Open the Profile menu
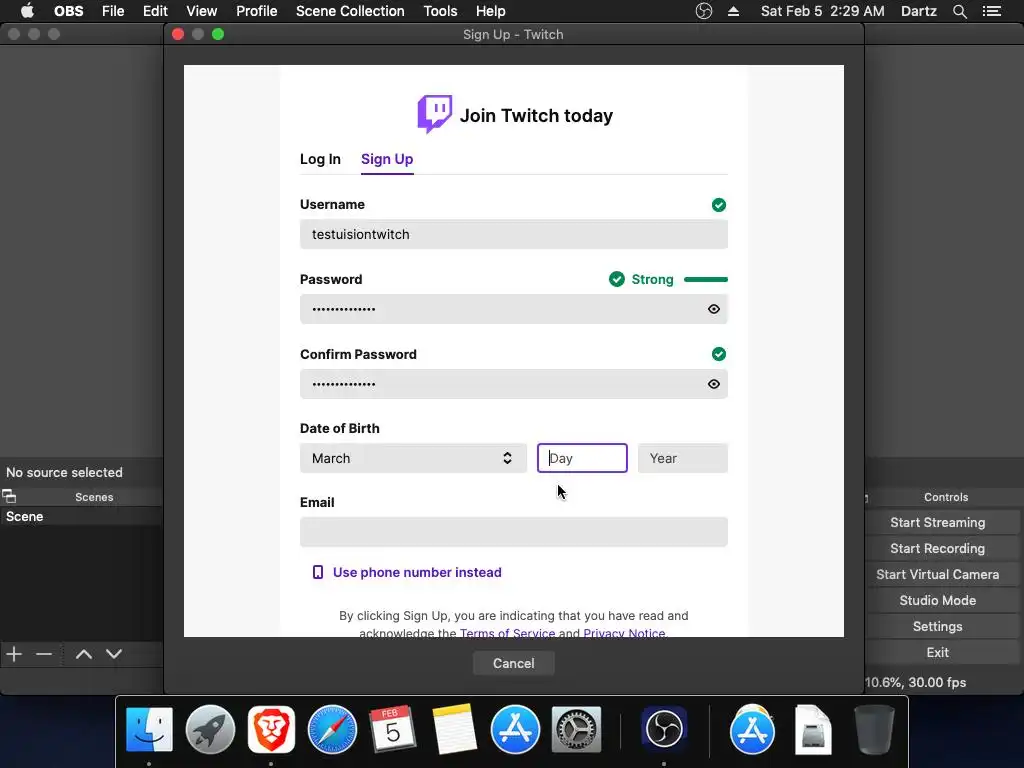Viewport: 1024px width, 768px height. click(257, 11)
